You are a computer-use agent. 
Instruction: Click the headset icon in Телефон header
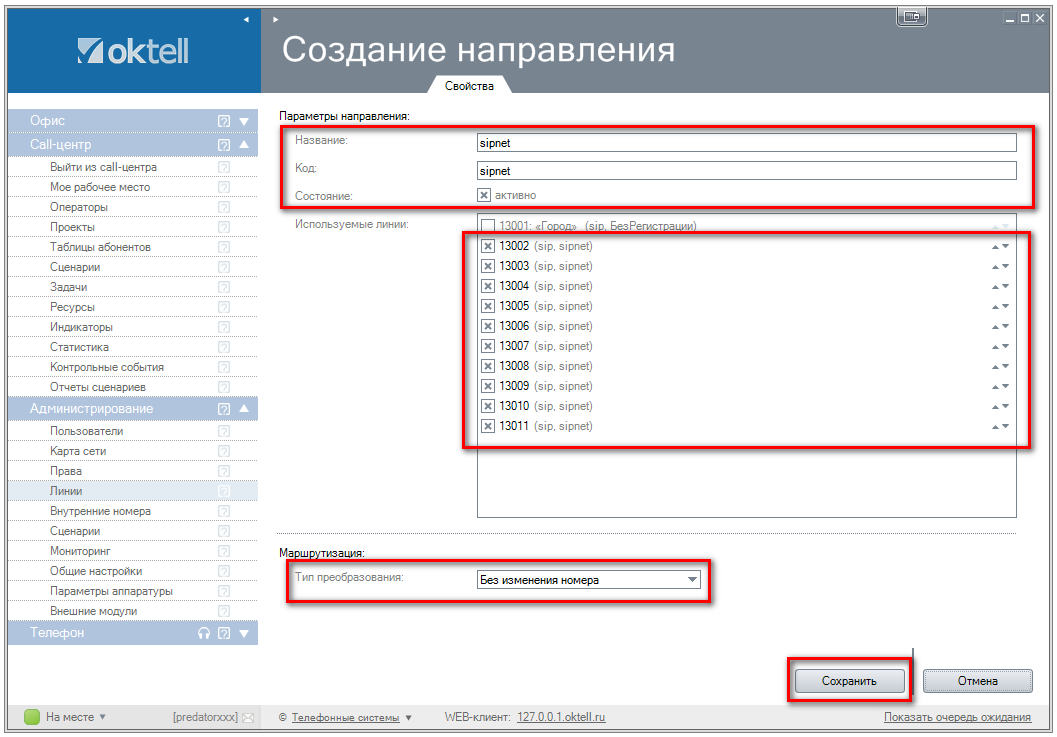204,633
